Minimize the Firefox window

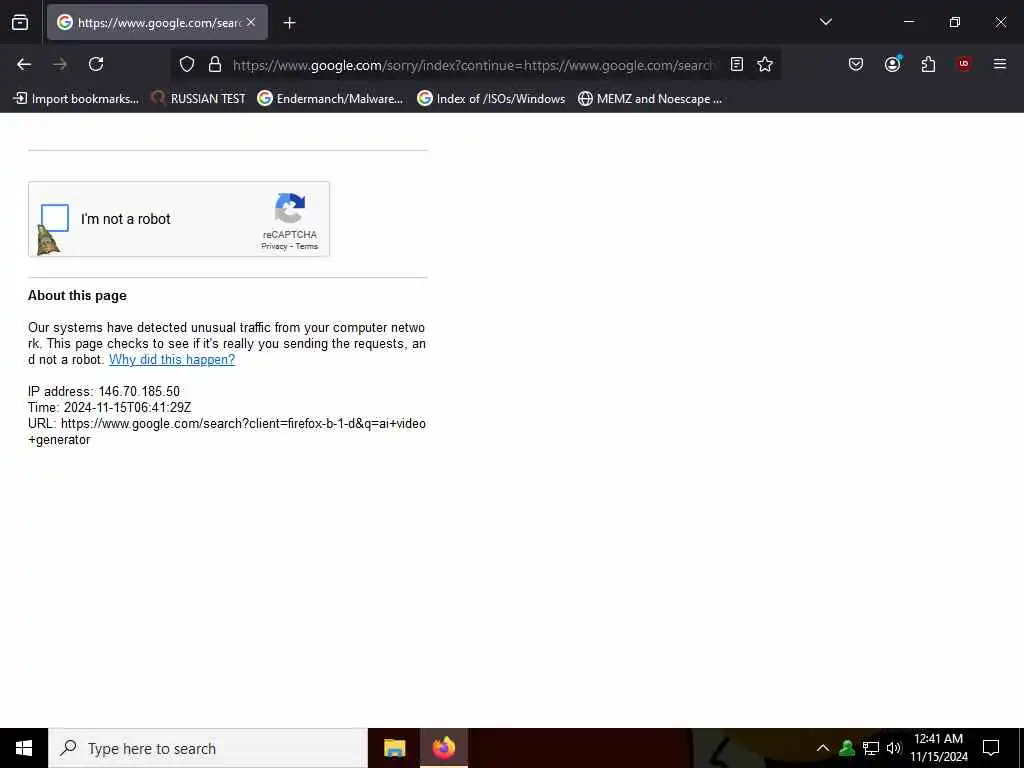point(908,22)
